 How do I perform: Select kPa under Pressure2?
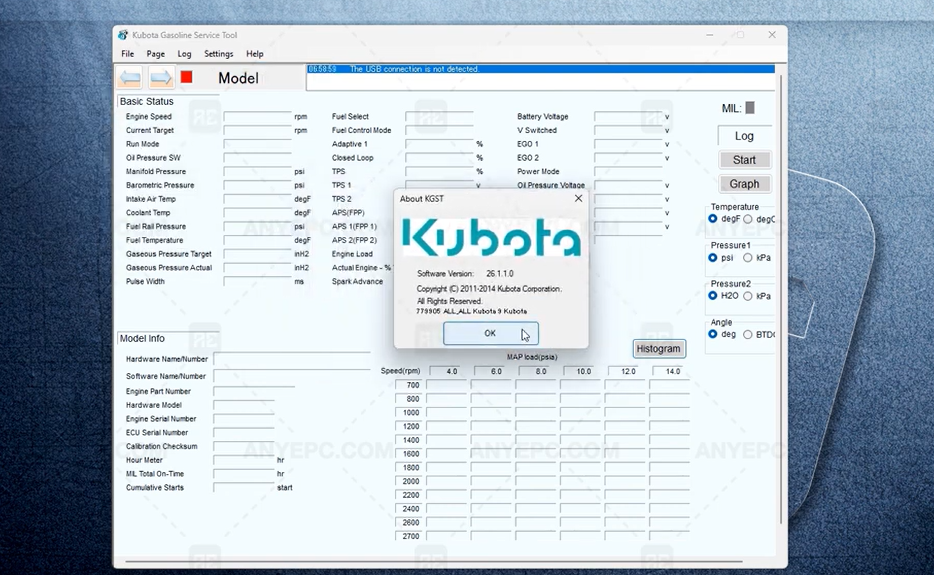(x=748, y=296)
